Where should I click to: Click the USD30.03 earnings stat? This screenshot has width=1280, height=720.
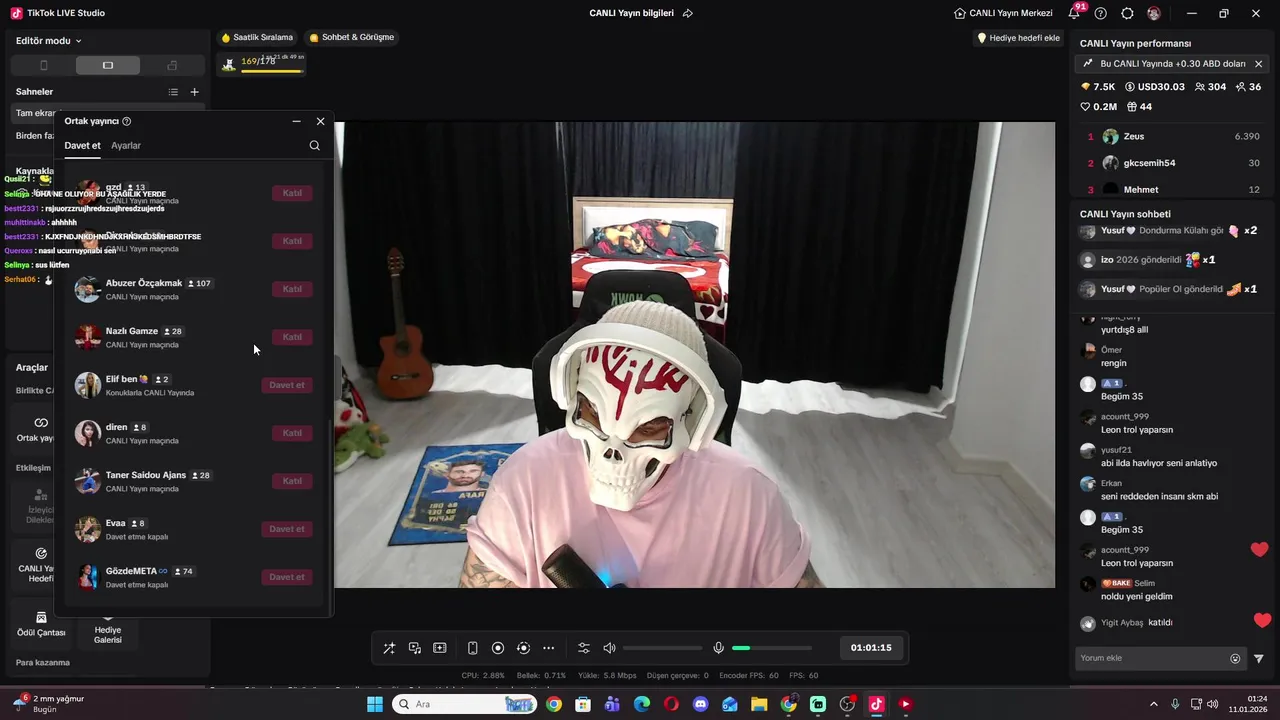1155,87
